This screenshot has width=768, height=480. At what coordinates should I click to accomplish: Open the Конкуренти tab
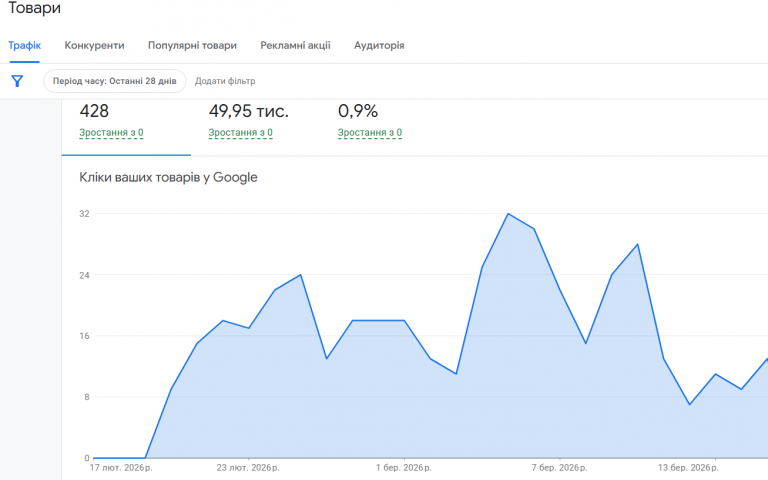pyautogui.click(x=95, y=46)
